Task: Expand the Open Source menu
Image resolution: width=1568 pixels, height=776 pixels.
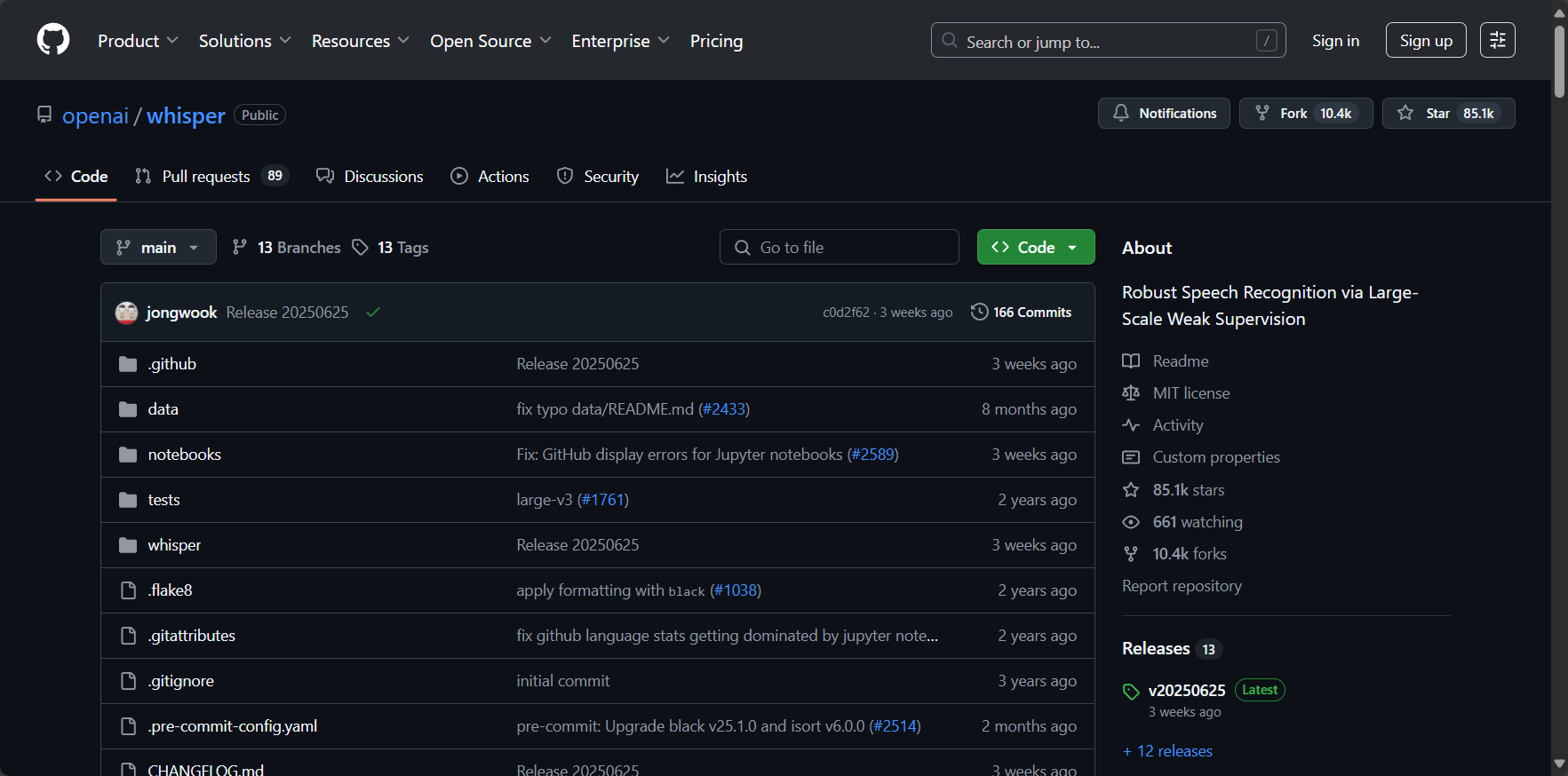Action: tap(490, 41)
